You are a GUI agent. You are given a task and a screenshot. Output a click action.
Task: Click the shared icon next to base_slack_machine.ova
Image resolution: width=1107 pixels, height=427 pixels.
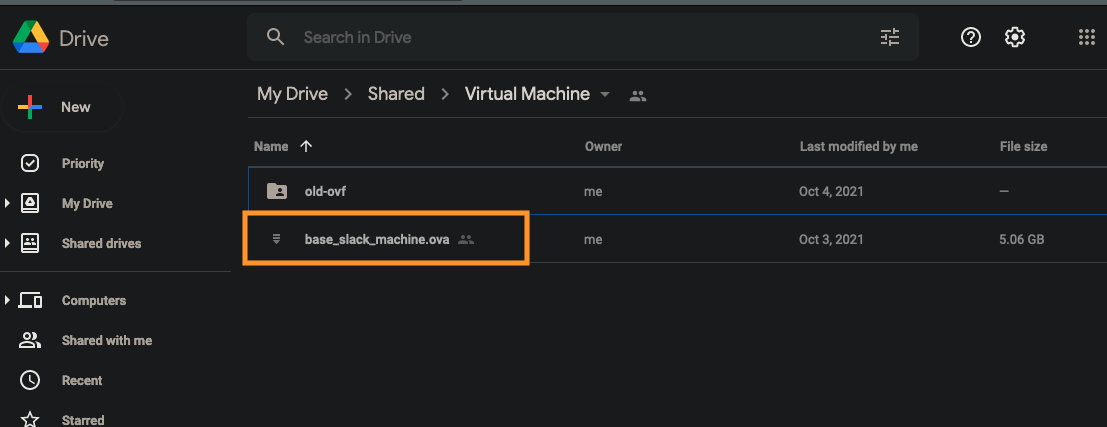[465, 239]
